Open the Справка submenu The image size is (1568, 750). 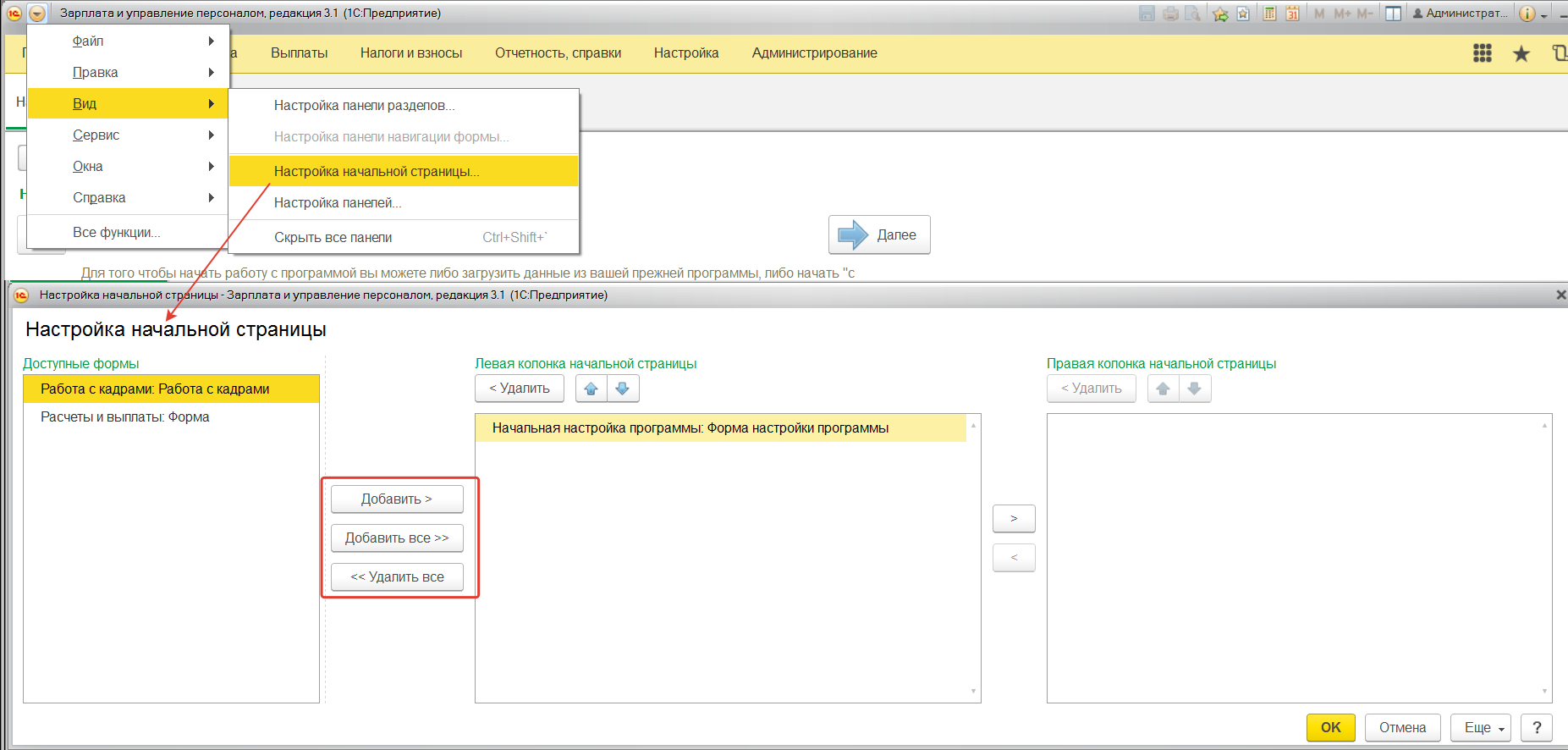129,197
